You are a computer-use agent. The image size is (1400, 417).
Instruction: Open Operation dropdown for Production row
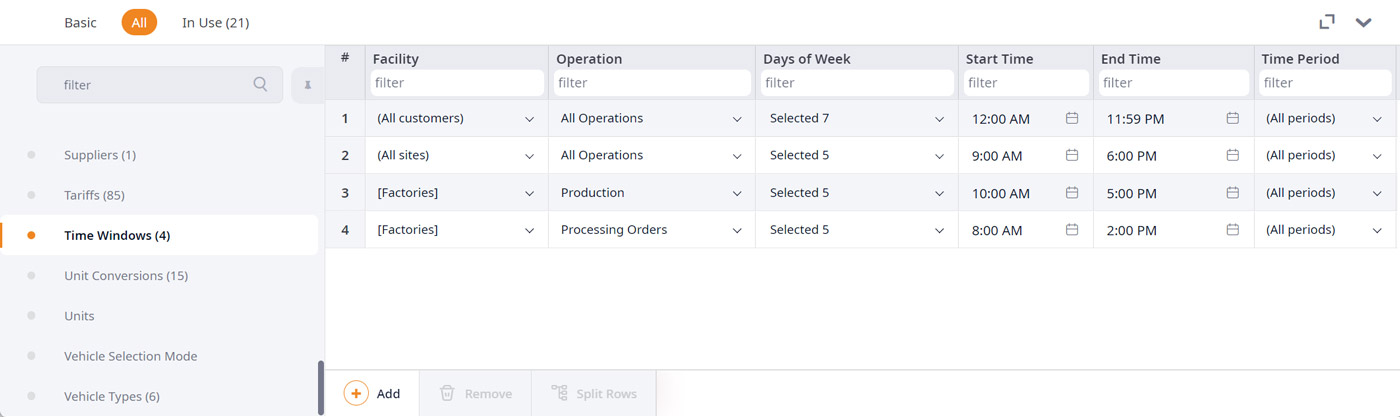click(x=652, y=193)
